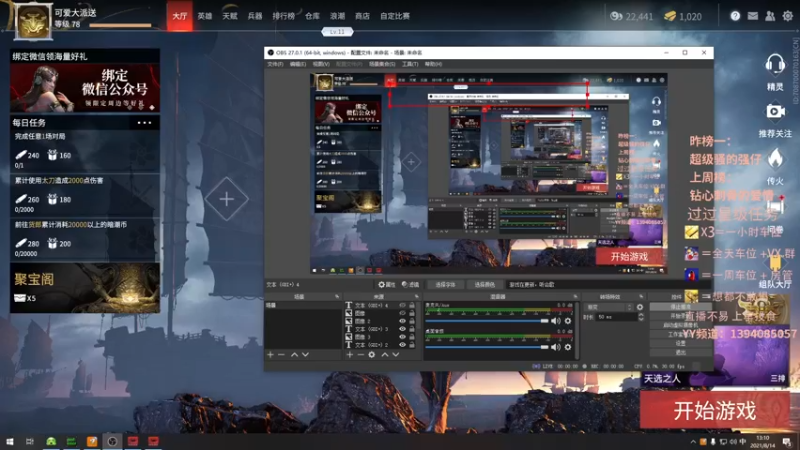Toggle lock on source 图像 2
Screen dimensions: 800x450
(412, 321)
